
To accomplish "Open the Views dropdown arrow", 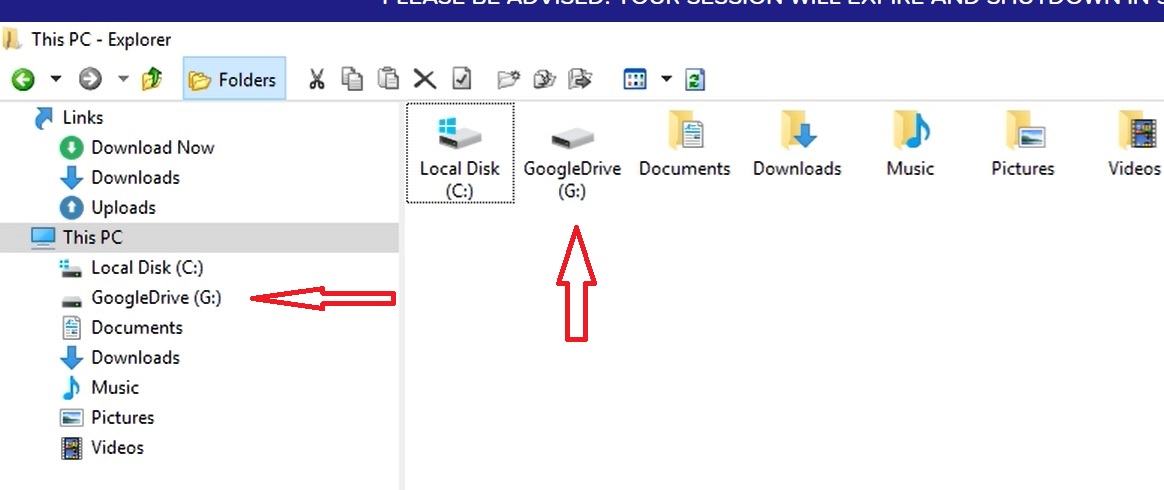I will 666,79.
